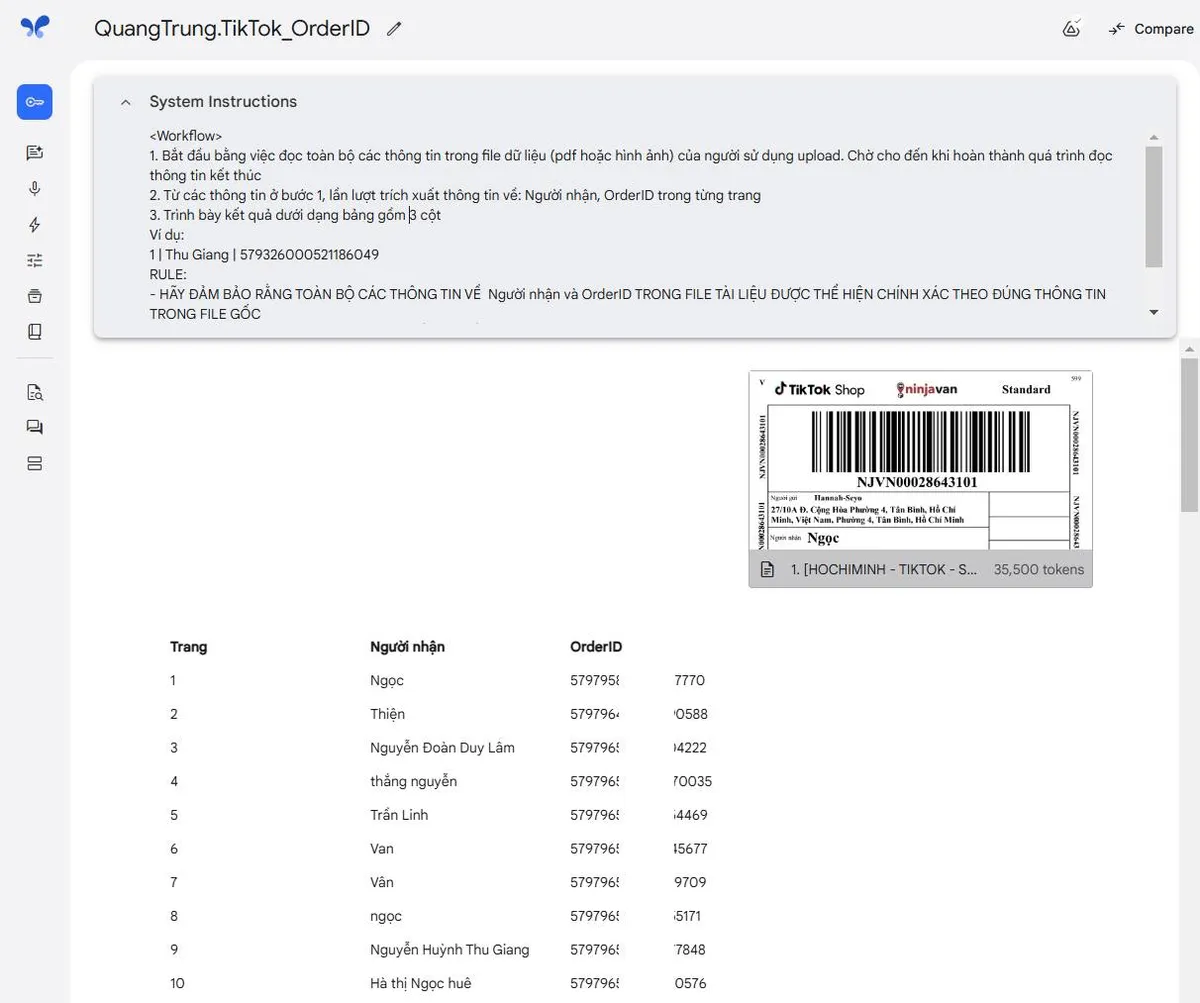Image resolution: width=1200 pixels, height=1003 pixels.
Task: Open the document search icon in sidebar
Action: 35,392
